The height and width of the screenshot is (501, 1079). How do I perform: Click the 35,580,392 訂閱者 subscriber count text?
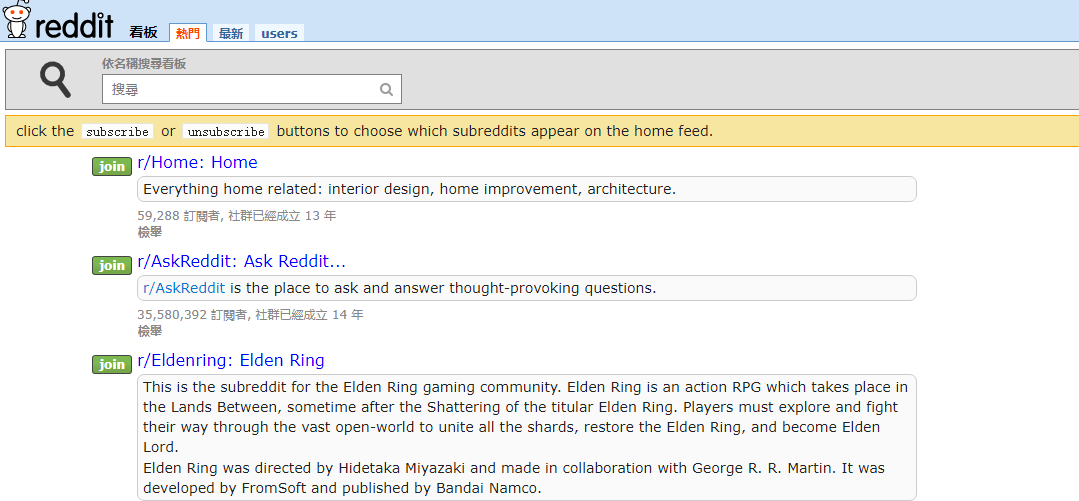pos(193,315)
